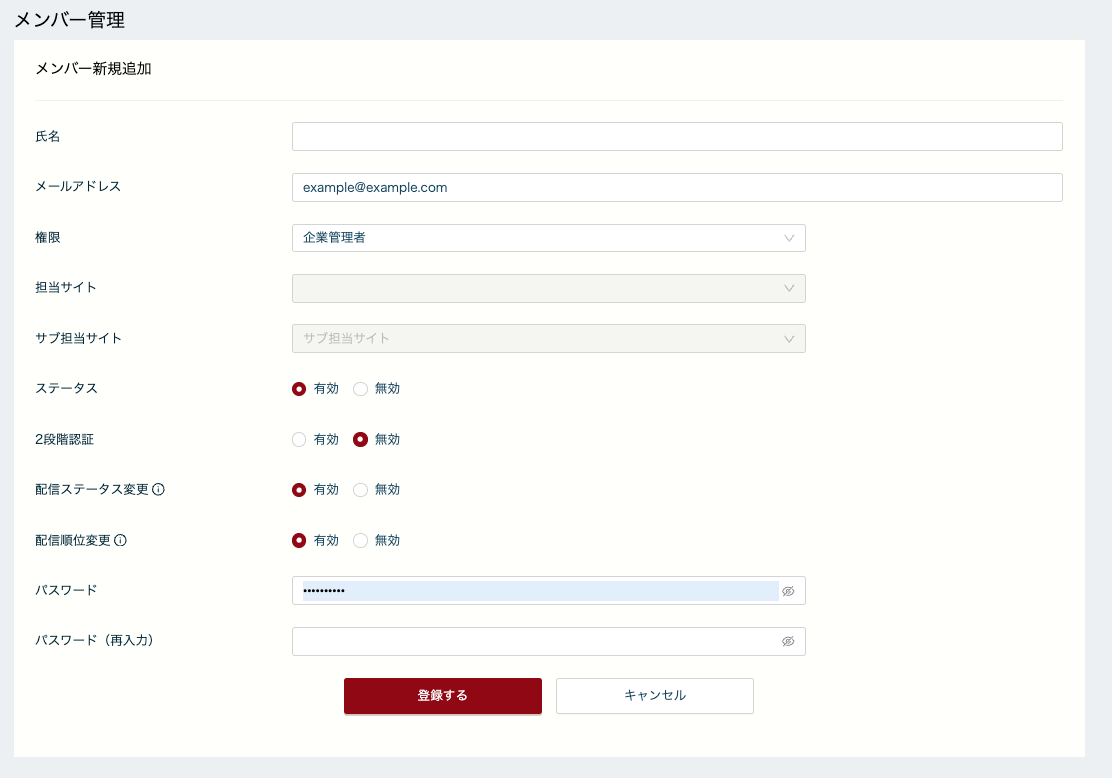Choose 有効 for 配信ステータス変更

[x=299, y=490]
